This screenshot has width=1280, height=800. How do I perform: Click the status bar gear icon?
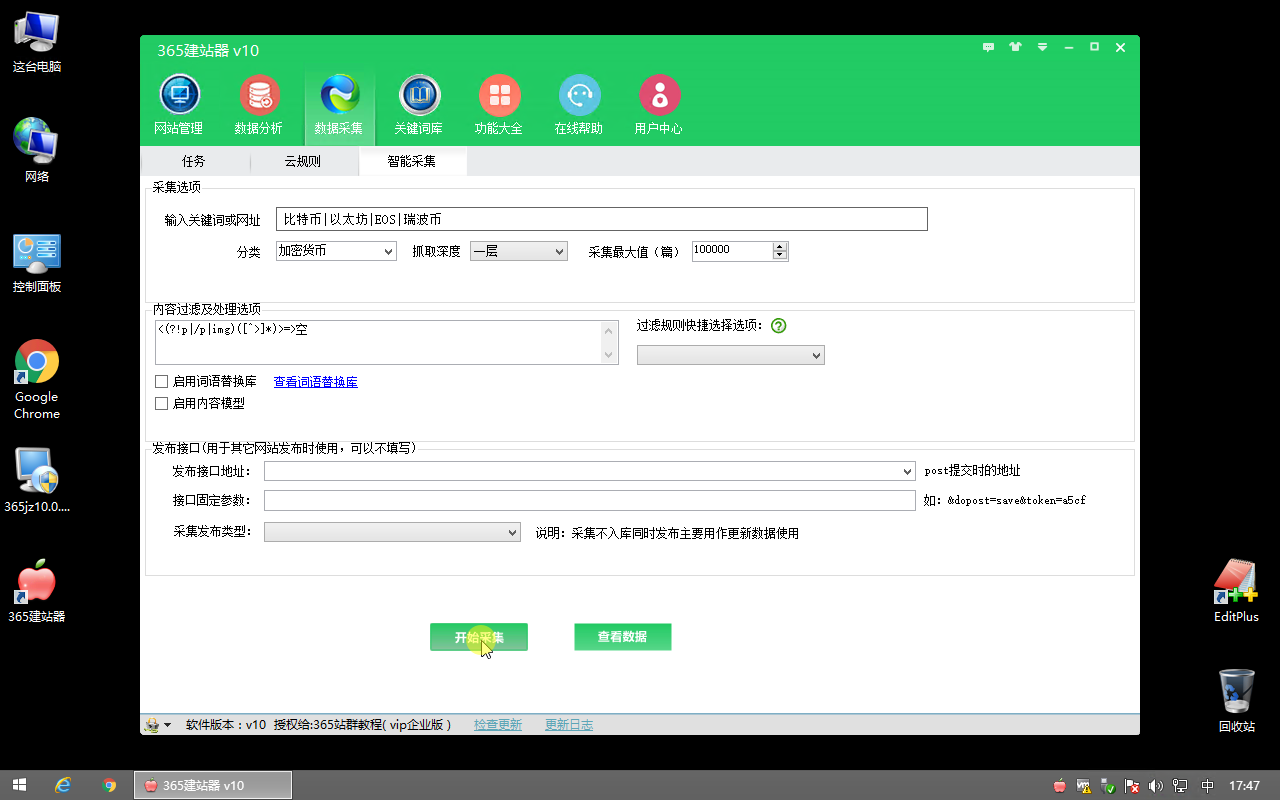click(153, 725)
